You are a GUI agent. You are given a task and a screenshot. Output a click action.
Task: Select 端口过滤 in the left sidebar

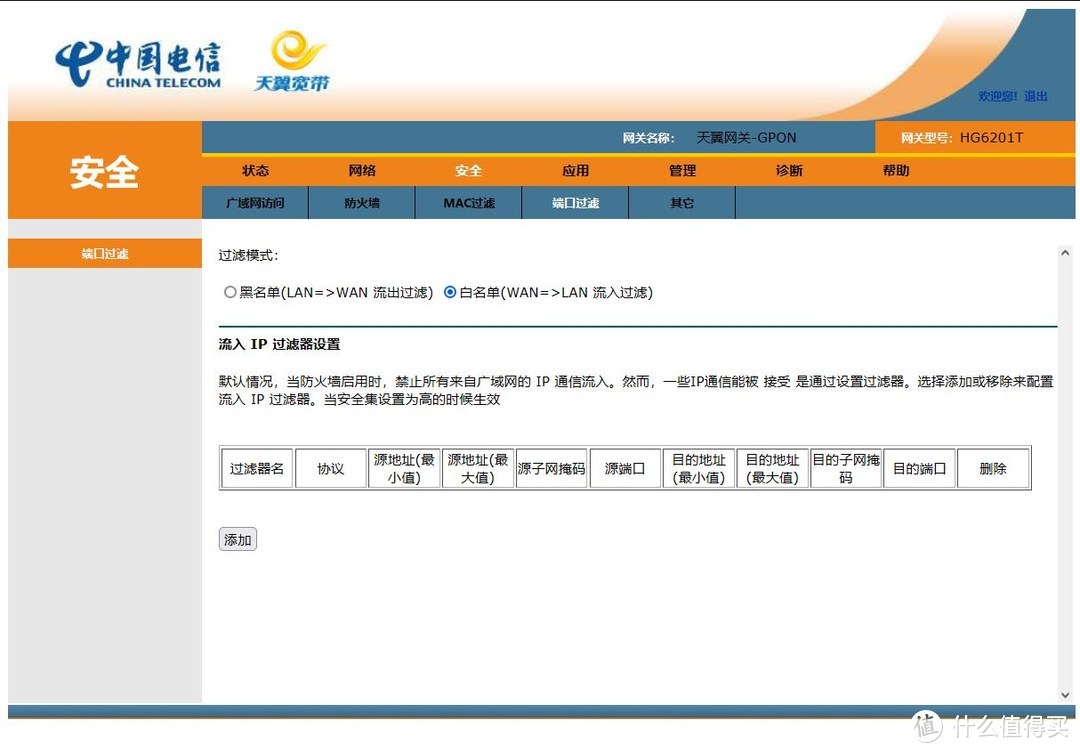[x=104, y=253]
